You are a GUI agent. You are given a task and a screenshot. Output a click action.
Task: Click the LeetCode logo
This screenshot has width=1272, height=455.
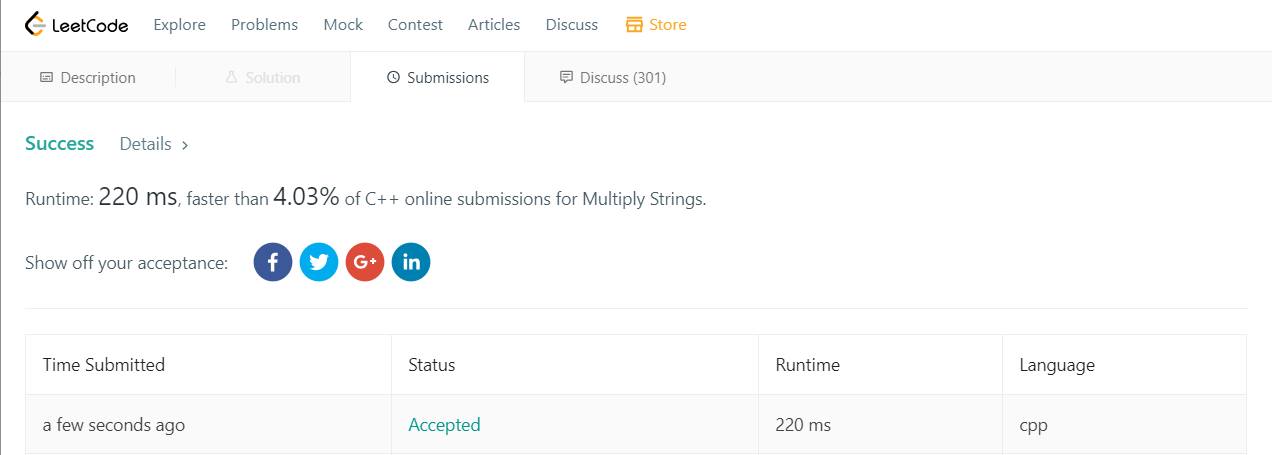click(77, 25)
